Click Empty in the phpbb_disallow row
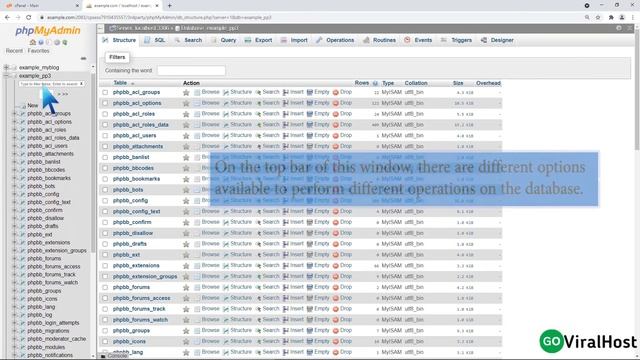 [318, 233]
